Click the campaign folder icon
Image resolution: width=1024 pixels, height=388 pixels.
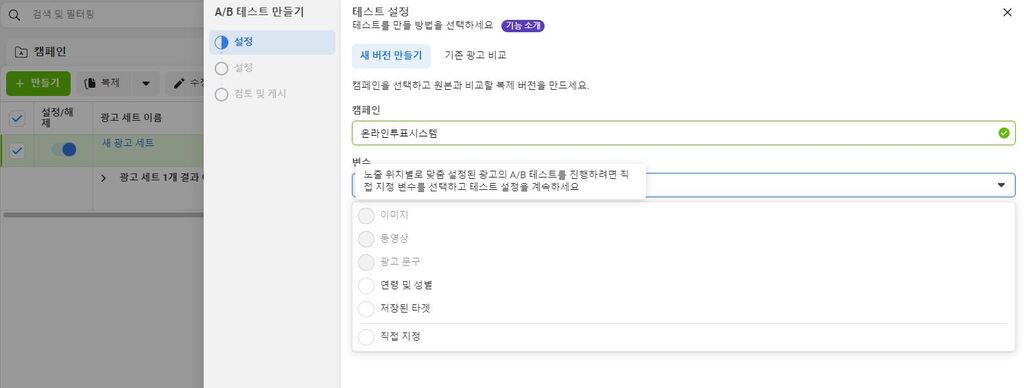(21, 52)
